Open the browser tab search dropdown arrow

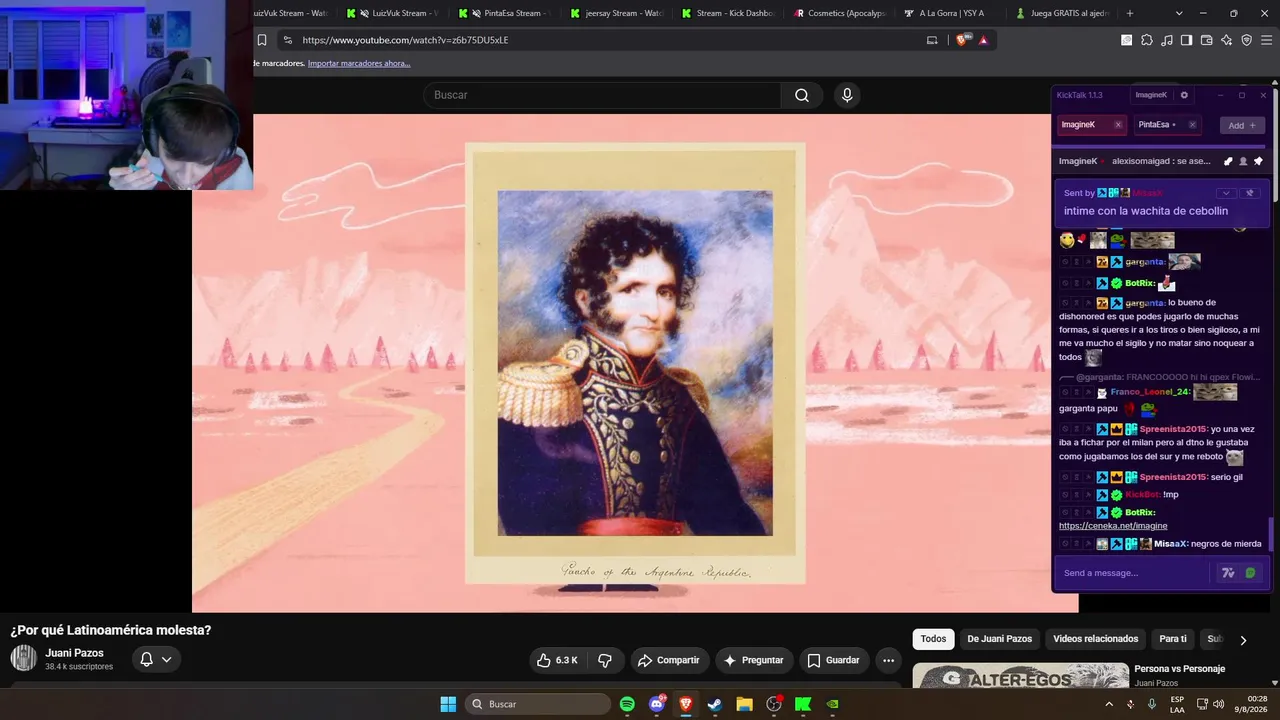[1179, 13]
